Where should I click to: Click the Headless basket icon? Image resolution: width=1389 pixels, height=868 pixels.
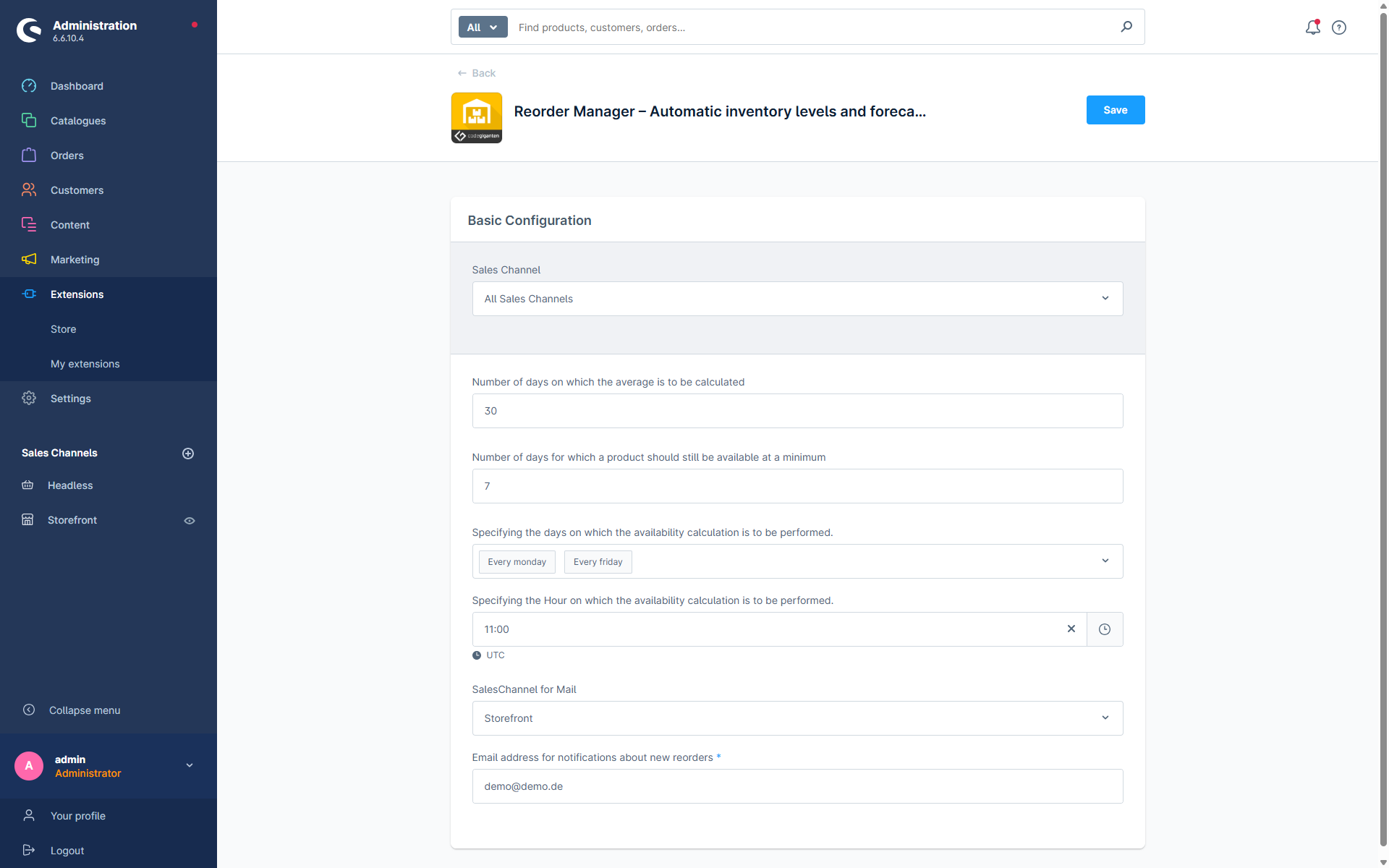pos(27,485)
